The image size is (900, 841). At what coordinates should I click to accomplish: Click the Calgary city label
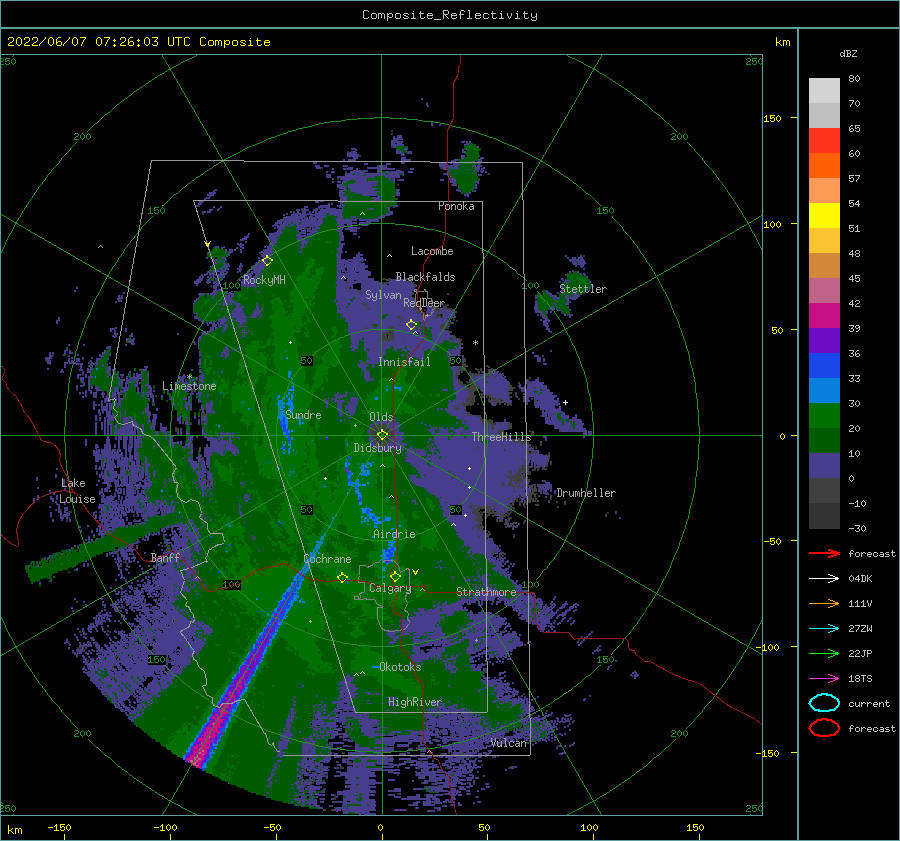390,588
